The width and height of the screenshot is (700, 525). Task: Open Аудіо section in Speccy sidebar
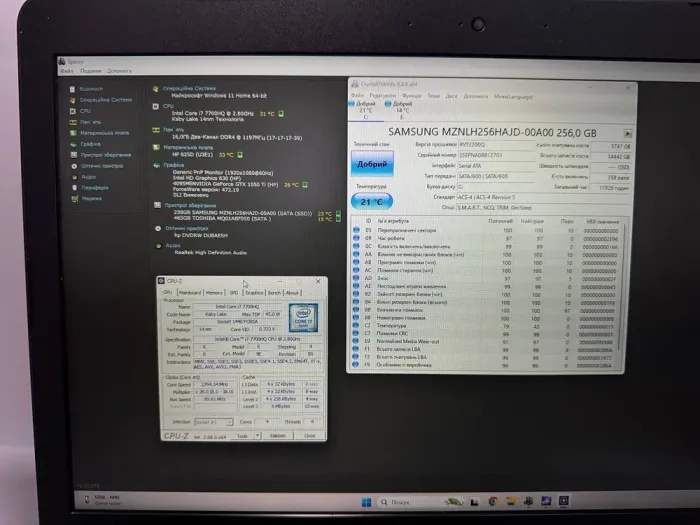87,176
